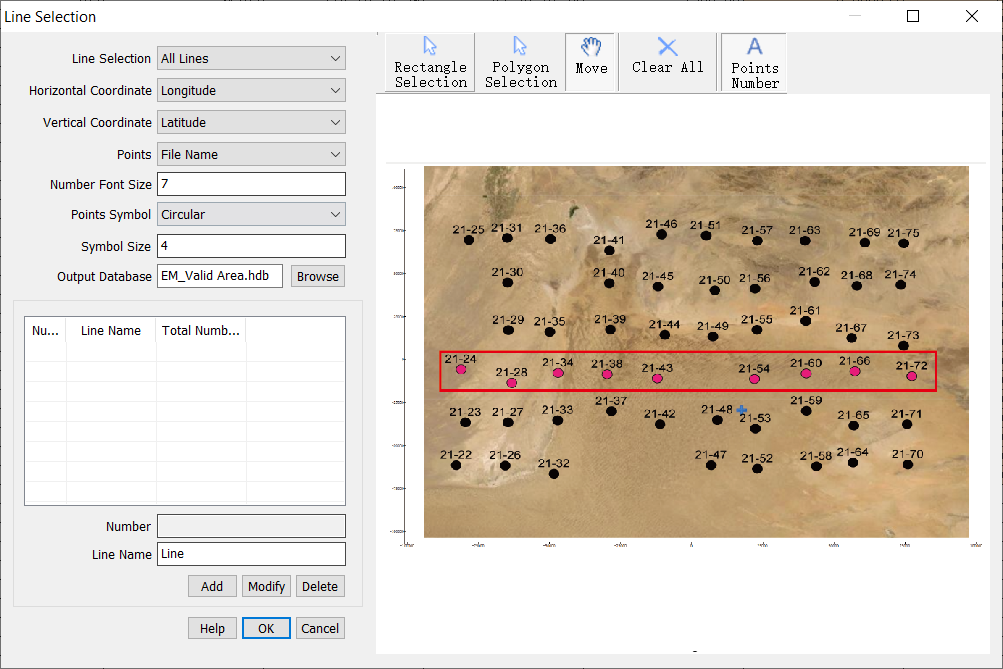Click the black point 21-59
1003x669 pixels.
pos(807,411)
